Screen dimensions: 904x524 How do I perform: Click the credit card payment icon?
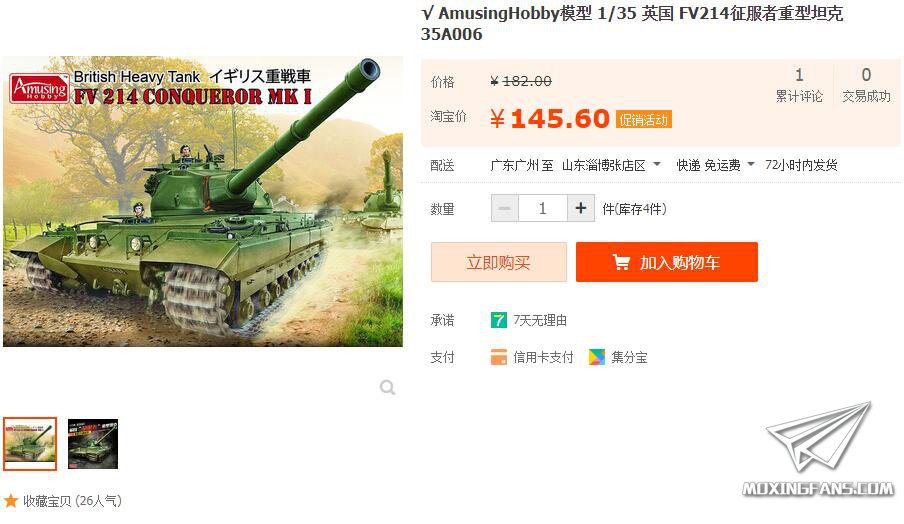(498, 357)
